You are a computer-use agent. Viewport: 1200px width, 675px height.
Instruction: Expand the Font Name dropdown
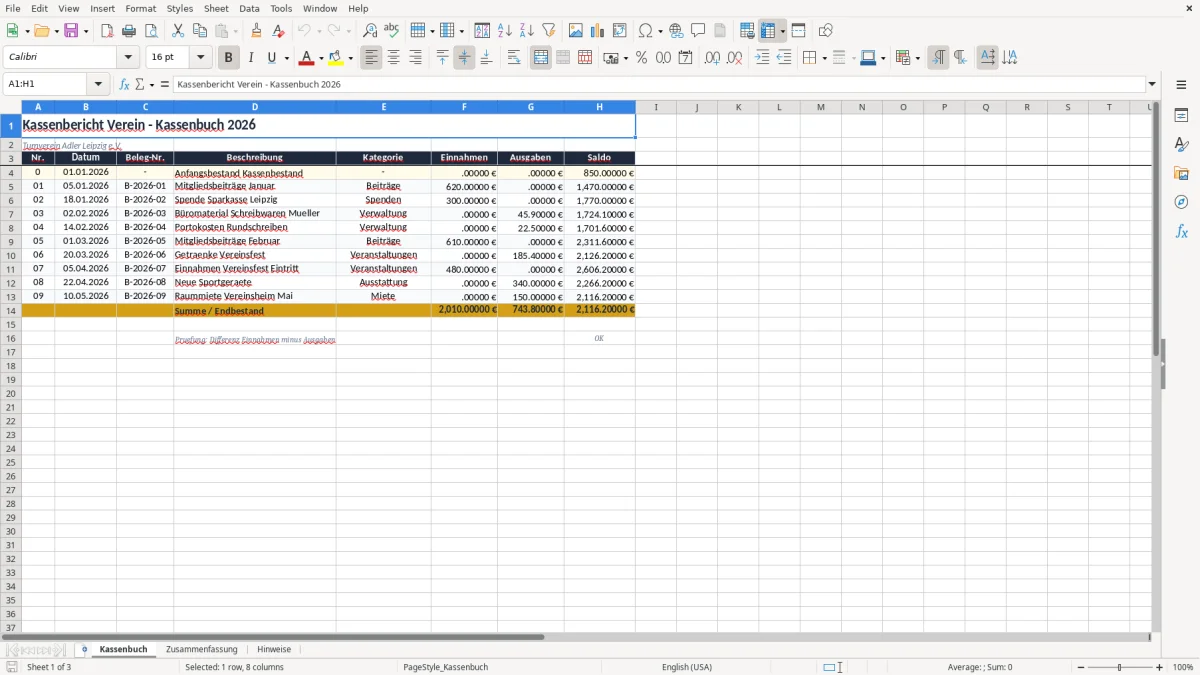(x=127, y=58)
